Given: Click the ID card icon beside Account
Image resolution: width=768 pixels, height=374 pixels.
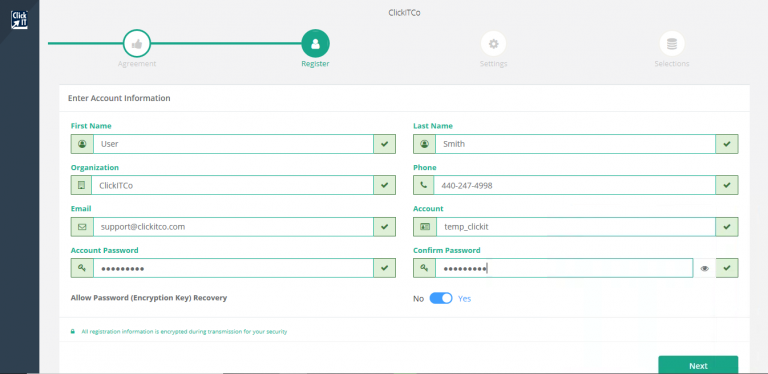Looking at the screenshot, I should (x=425, y=227).
